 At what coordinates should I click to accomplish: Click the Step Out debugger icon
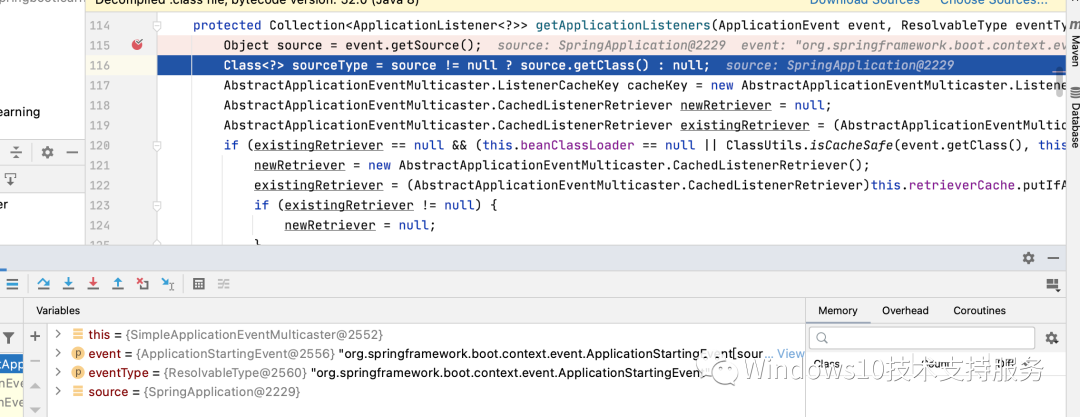coord(118,283)
